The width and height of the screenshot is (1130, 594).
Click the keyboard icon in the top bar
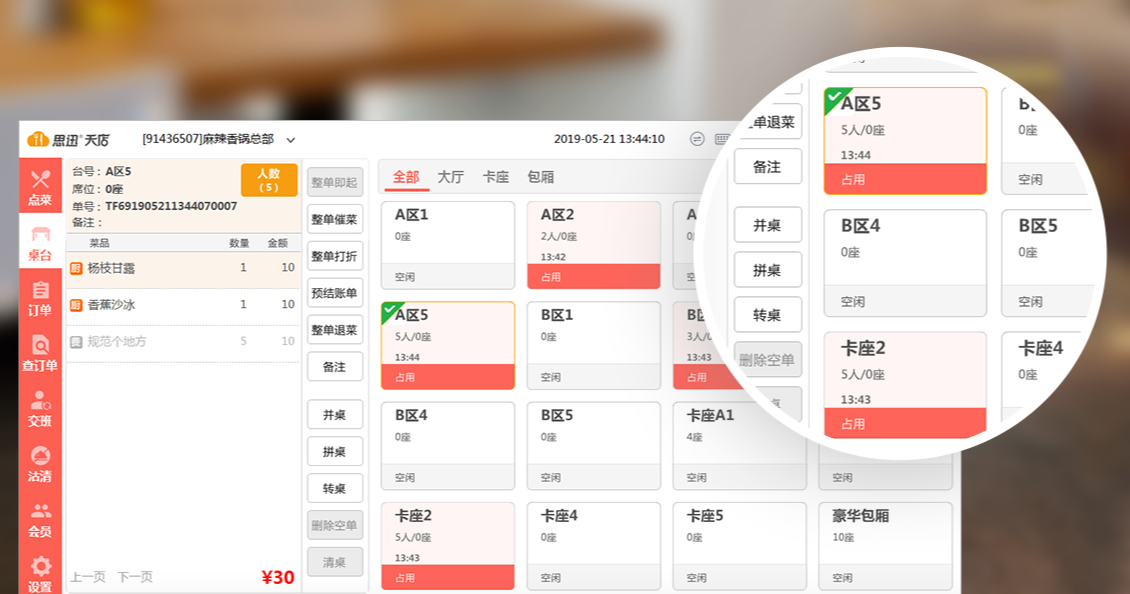722,138
